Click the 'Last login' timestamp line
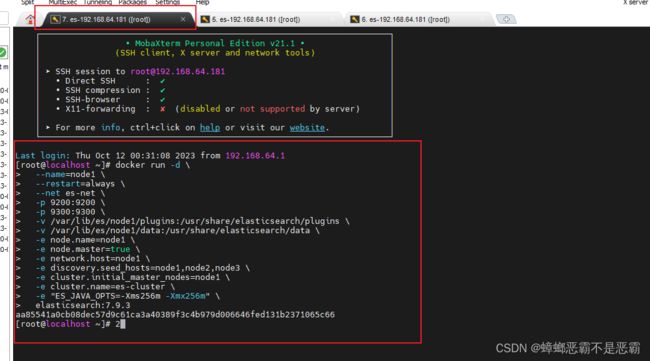This screenshot has width=650, height=361. (150, 156)
